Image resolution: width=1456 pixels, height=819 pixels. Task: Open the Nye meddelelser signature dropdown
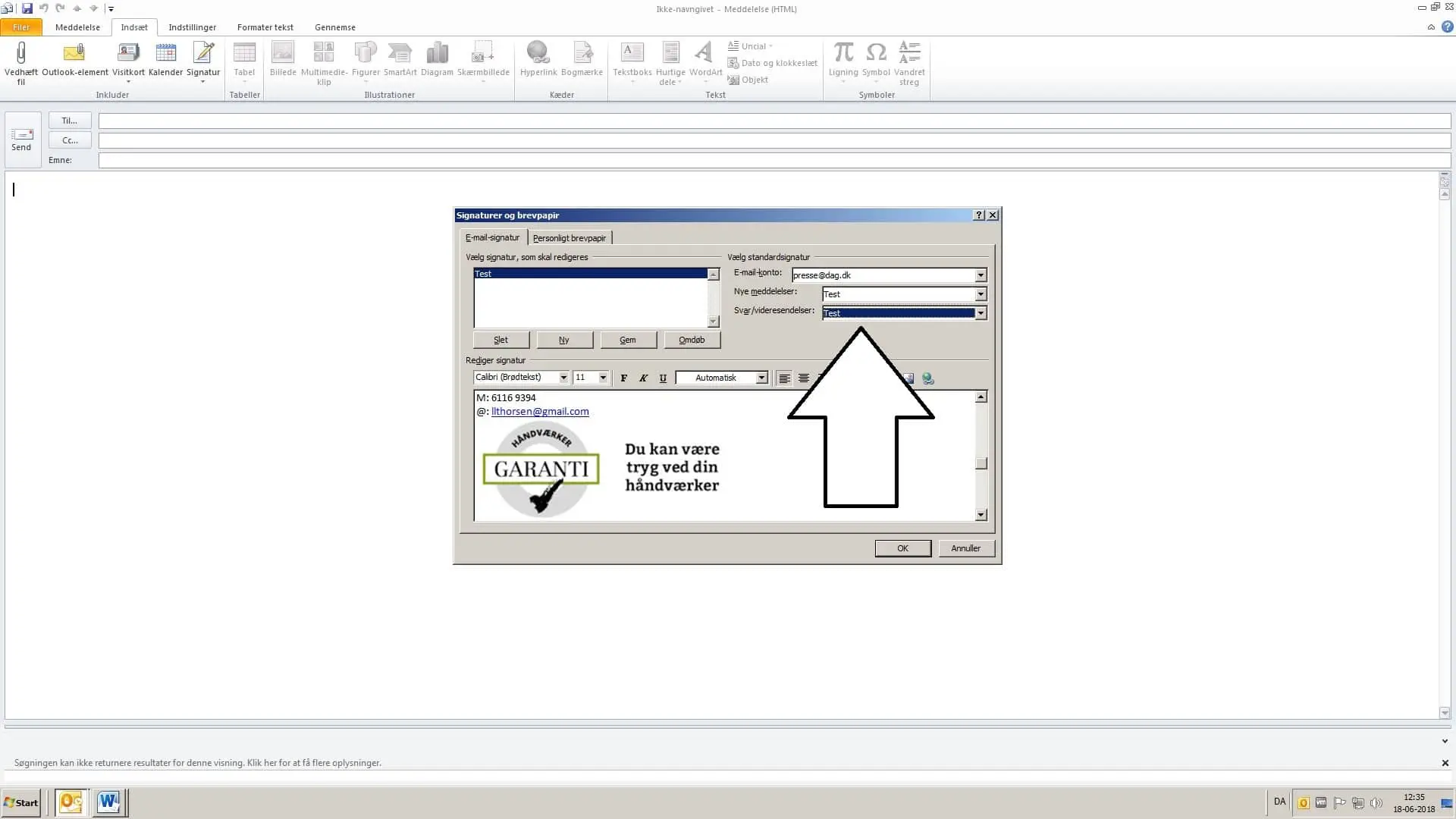pyautogui.click(x=981, y=294)
